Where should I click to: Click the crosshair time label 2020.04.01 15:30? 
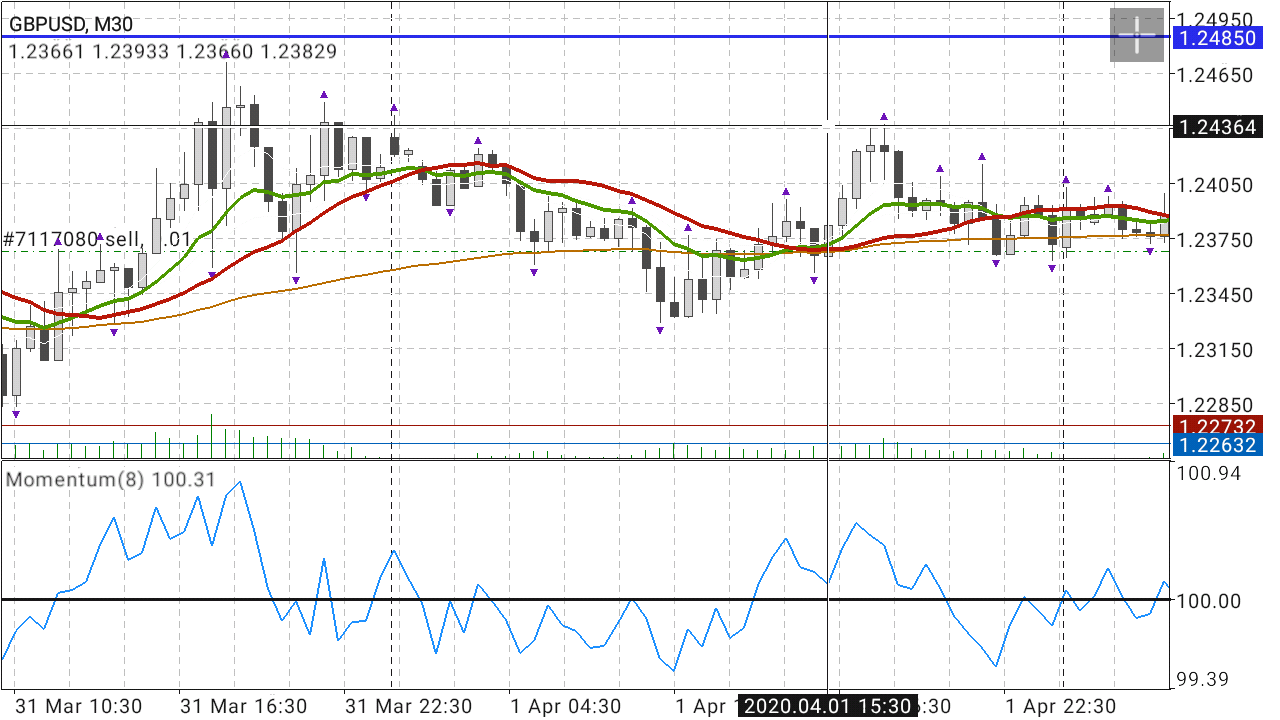[827, 706]
